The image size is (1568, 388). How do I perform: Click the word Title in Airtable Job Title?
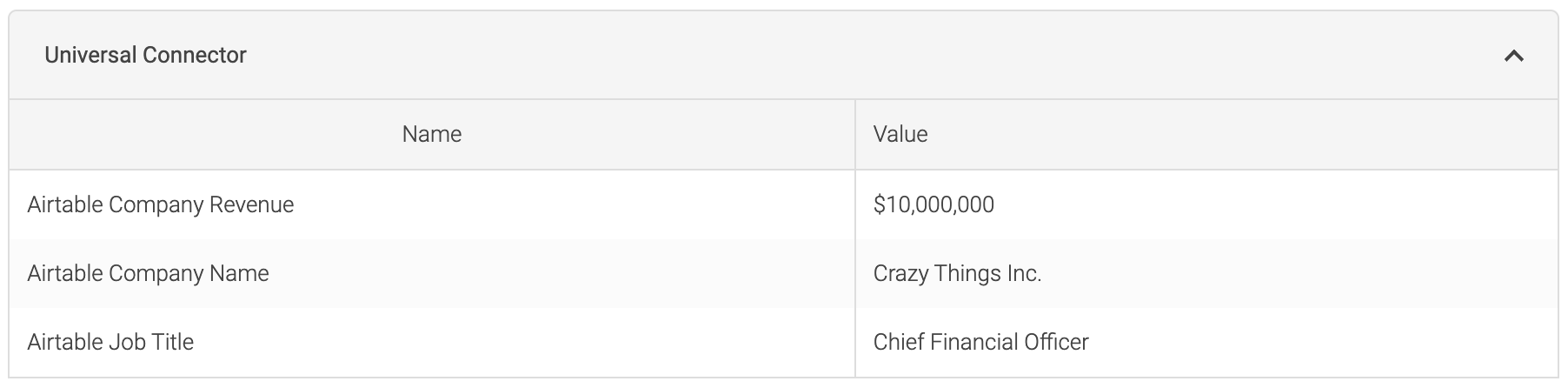(x=172, y=342)
